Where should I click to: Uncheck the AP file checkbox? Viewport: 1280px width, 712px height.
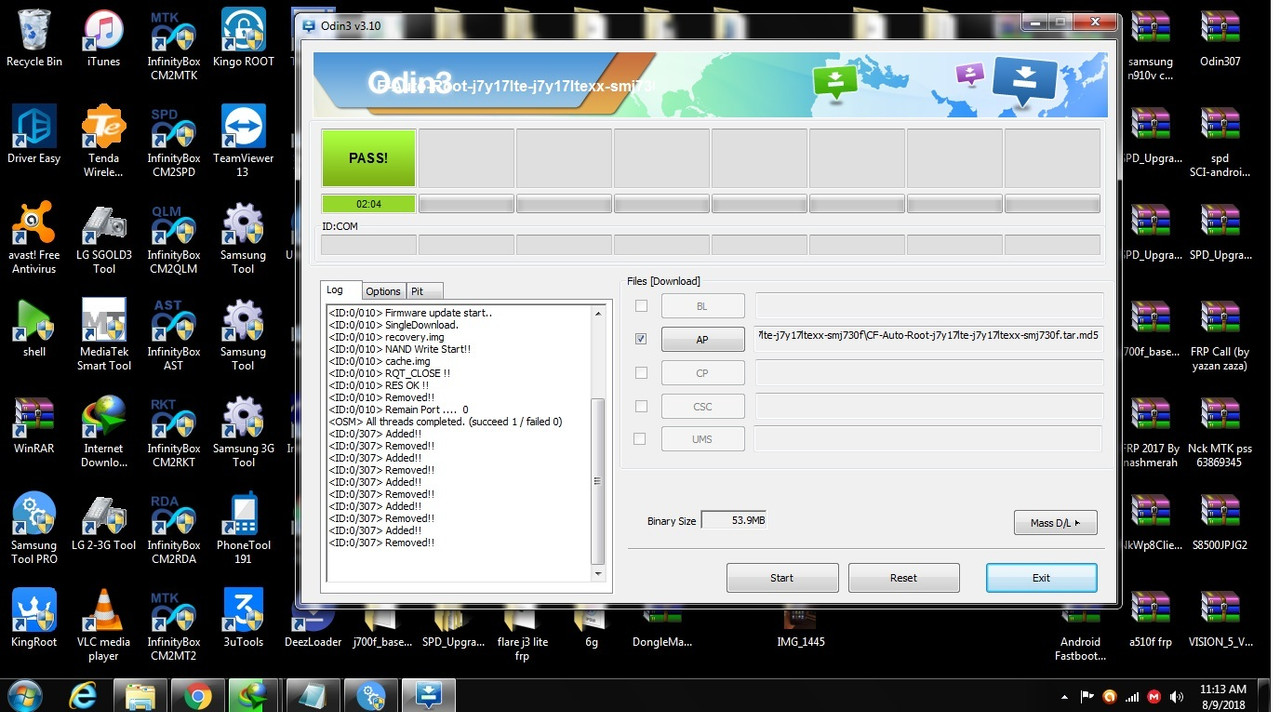coord(641,339)
